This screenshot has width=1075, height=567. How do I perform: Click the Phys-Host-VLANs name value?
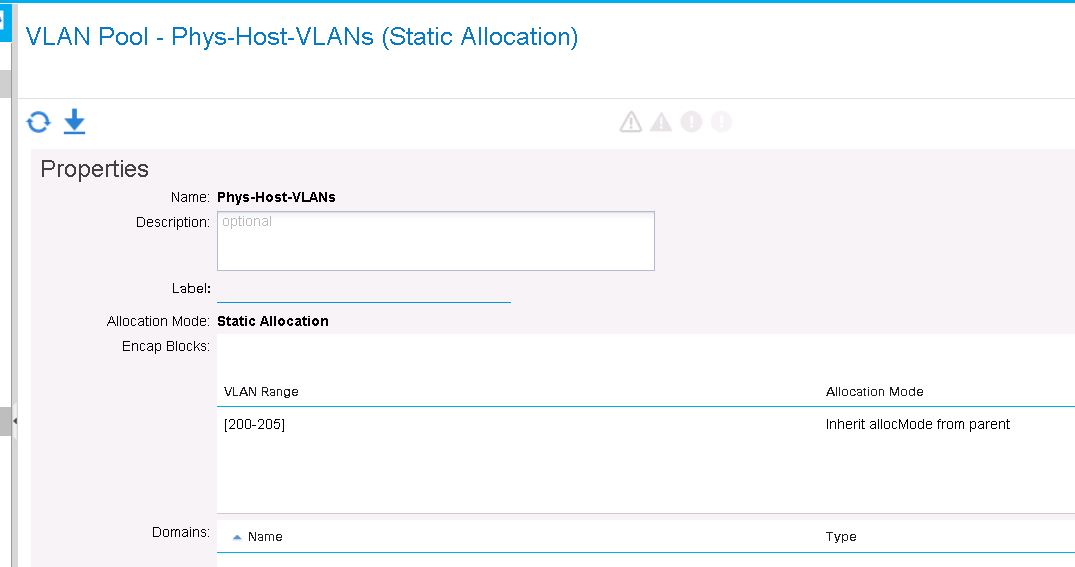tap(276, 197)
